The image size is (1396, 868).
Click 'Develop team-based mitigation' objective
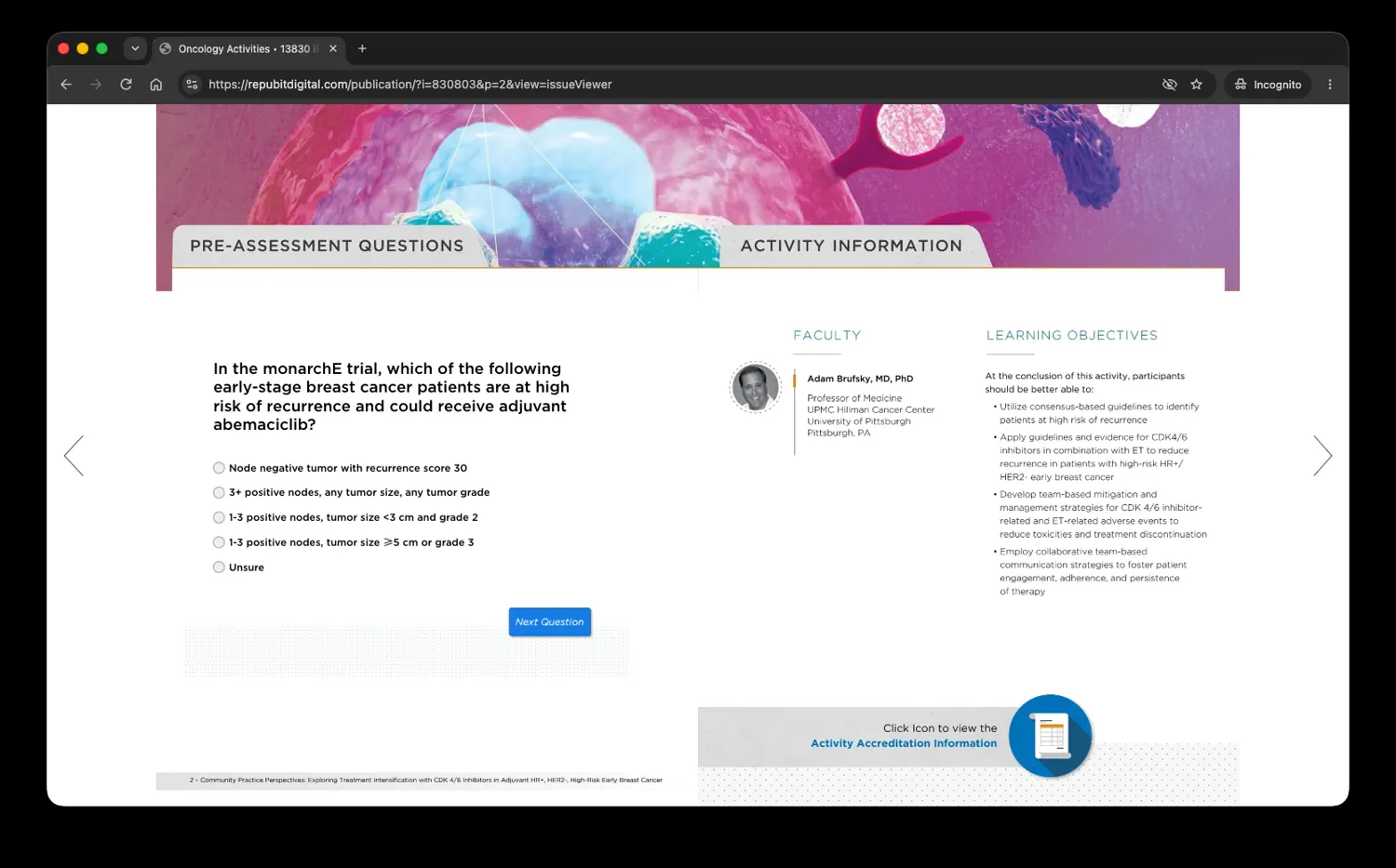click(1102, 514)
